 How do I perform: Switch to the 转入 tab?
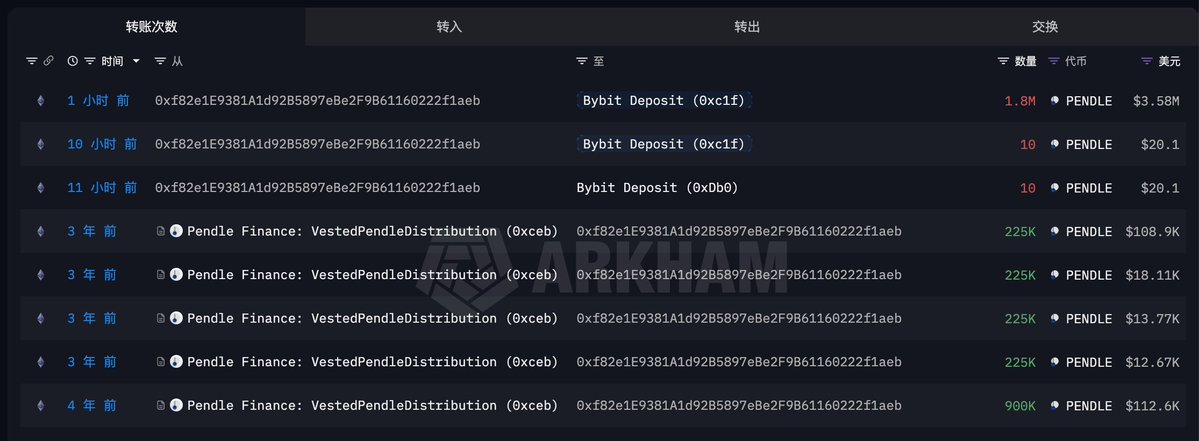(450, 27)
